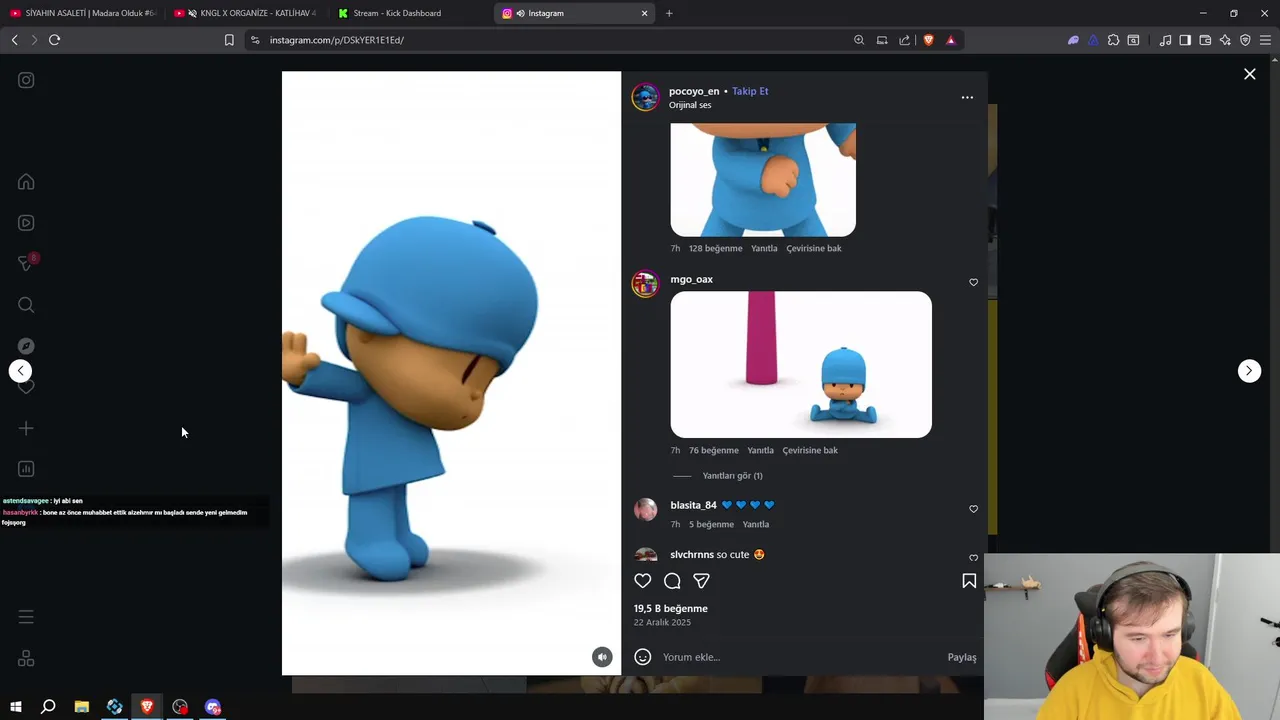Open mgo_oax username

point(691,279)
